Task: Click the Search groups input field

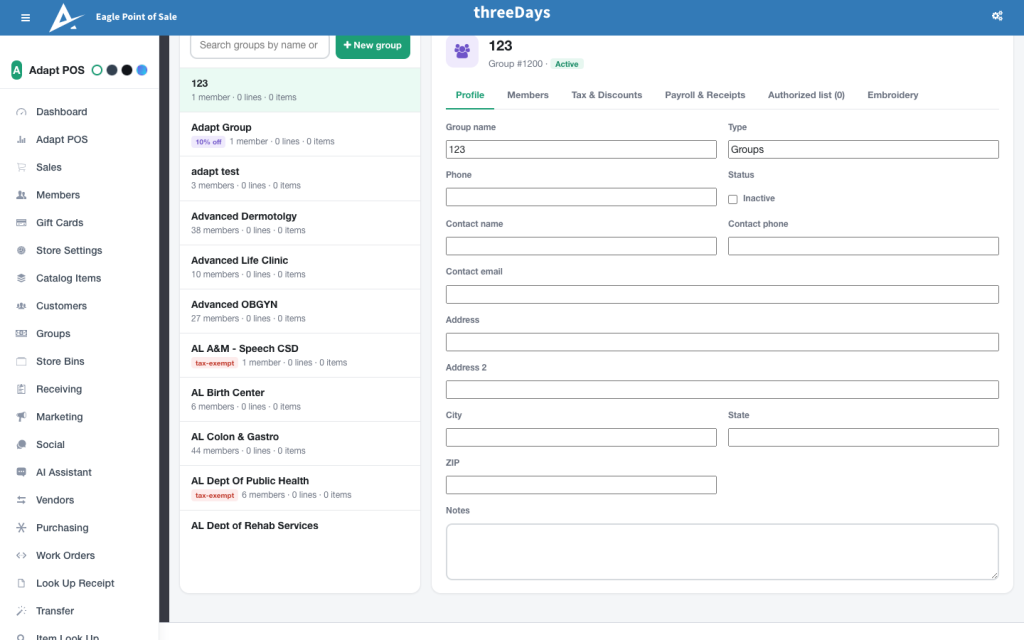Action: 260,45
